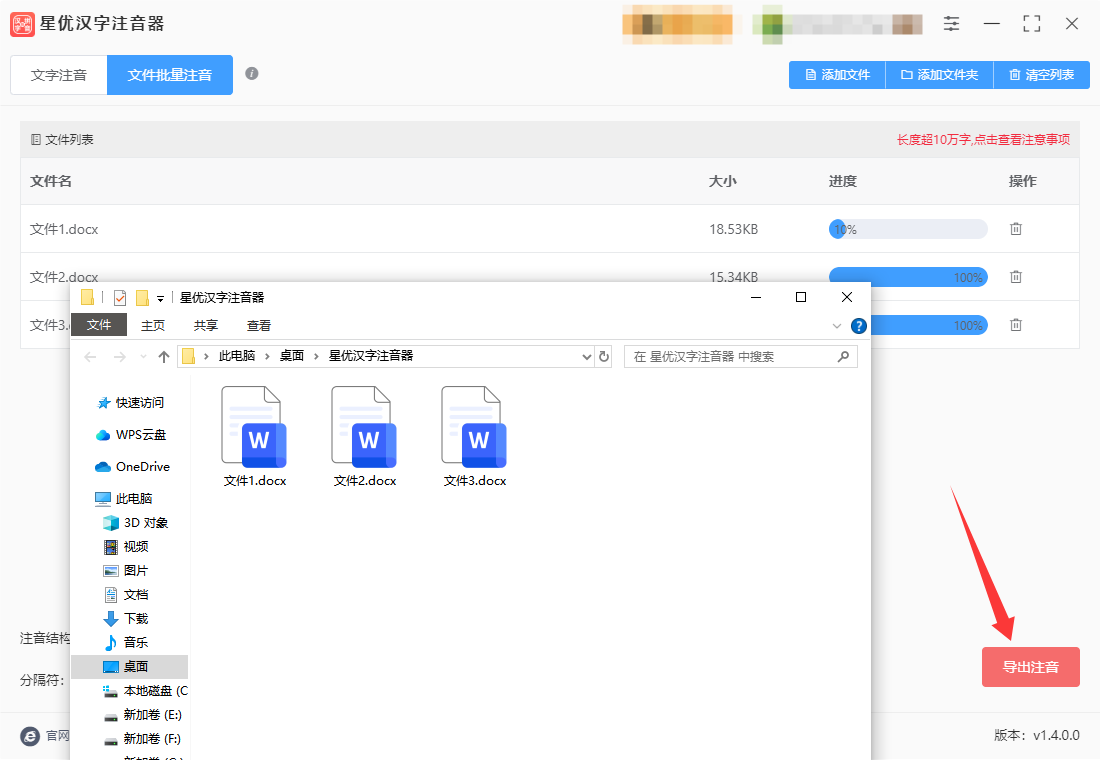Viewport: 1100px width, 760px height.
Task: Expand the chevron after 桌面 in the address bar
Action: (316, 356)
